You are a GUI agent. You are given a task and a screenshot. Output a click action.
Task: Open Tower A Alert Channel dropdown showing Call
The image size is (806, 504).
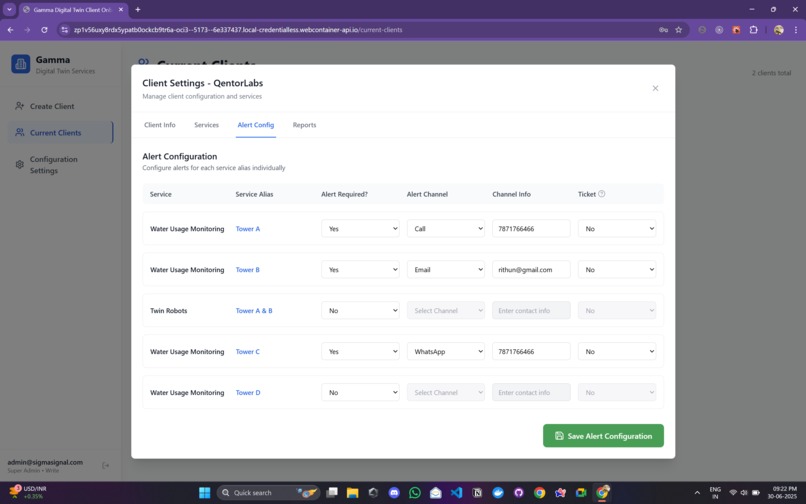point(446,228)
